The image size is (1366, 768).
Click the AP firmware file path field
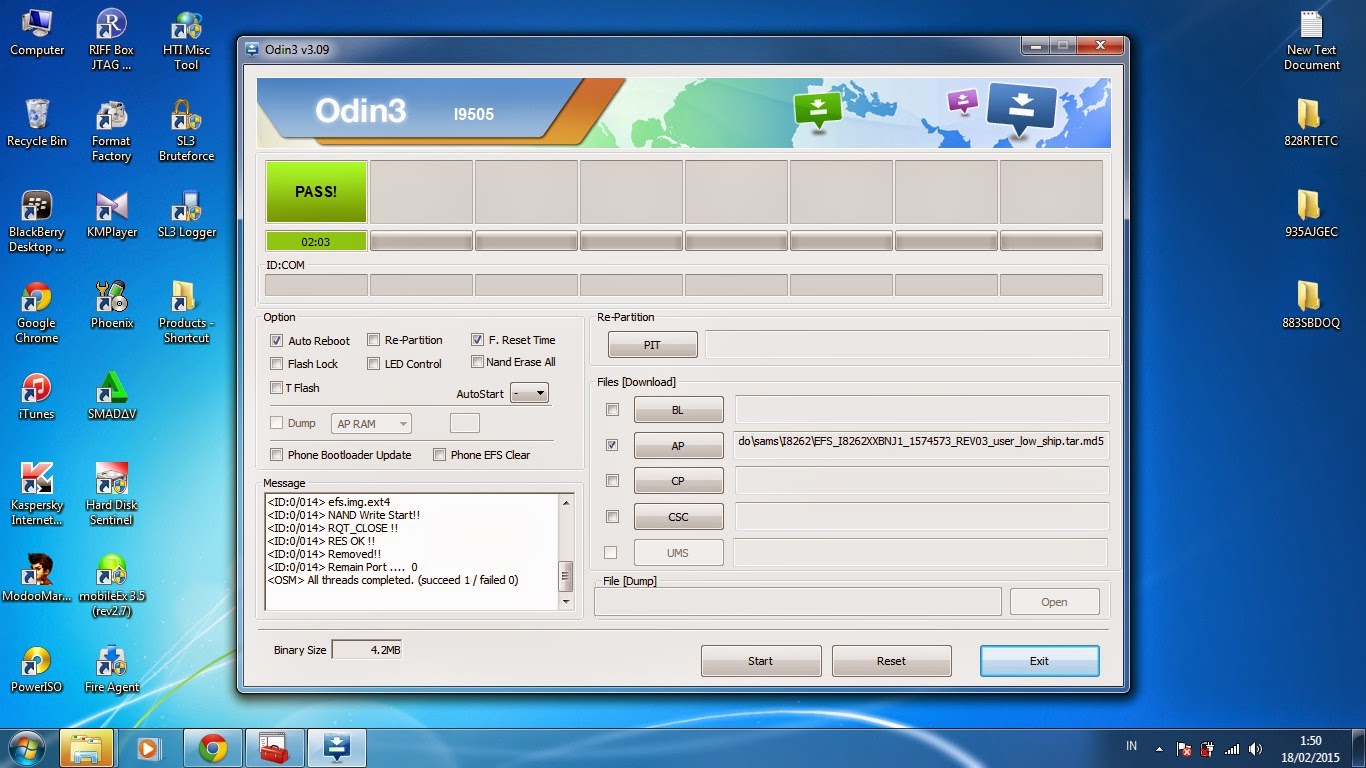point(920,445)
